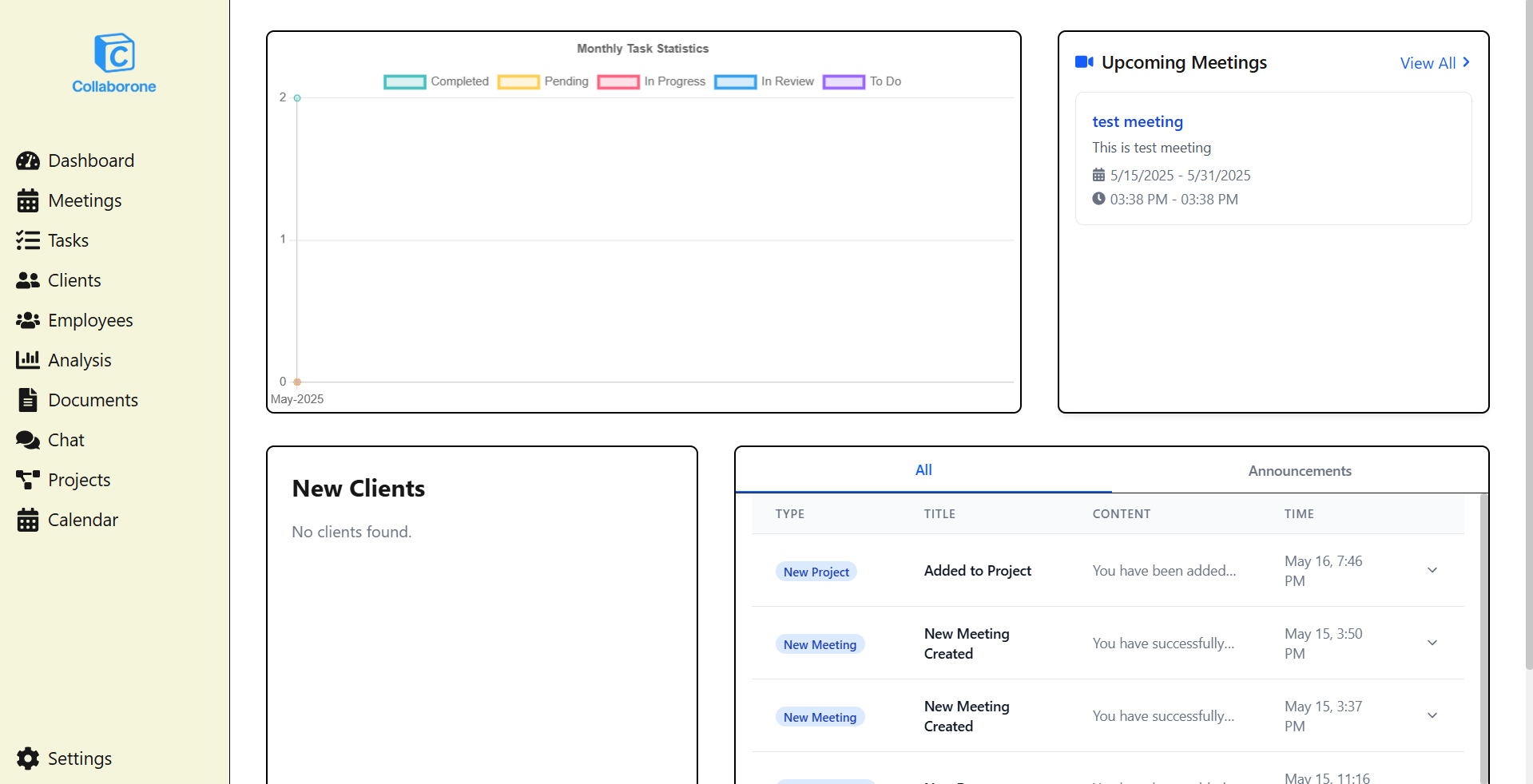This screenshot has width=1533, height=784.
Task: Toggle To Do series in legend
Action: click(x=862, y=81)
